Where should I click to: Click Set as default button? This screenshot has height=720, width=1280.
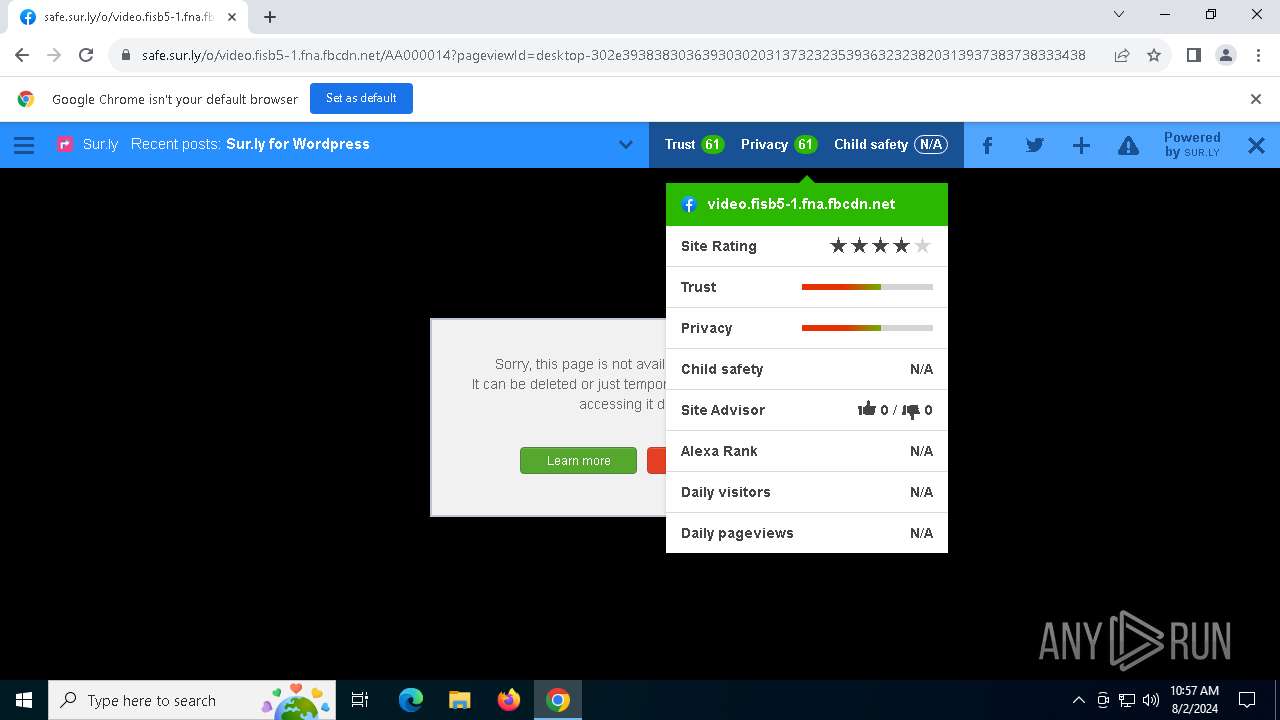[x=361, y=98]
